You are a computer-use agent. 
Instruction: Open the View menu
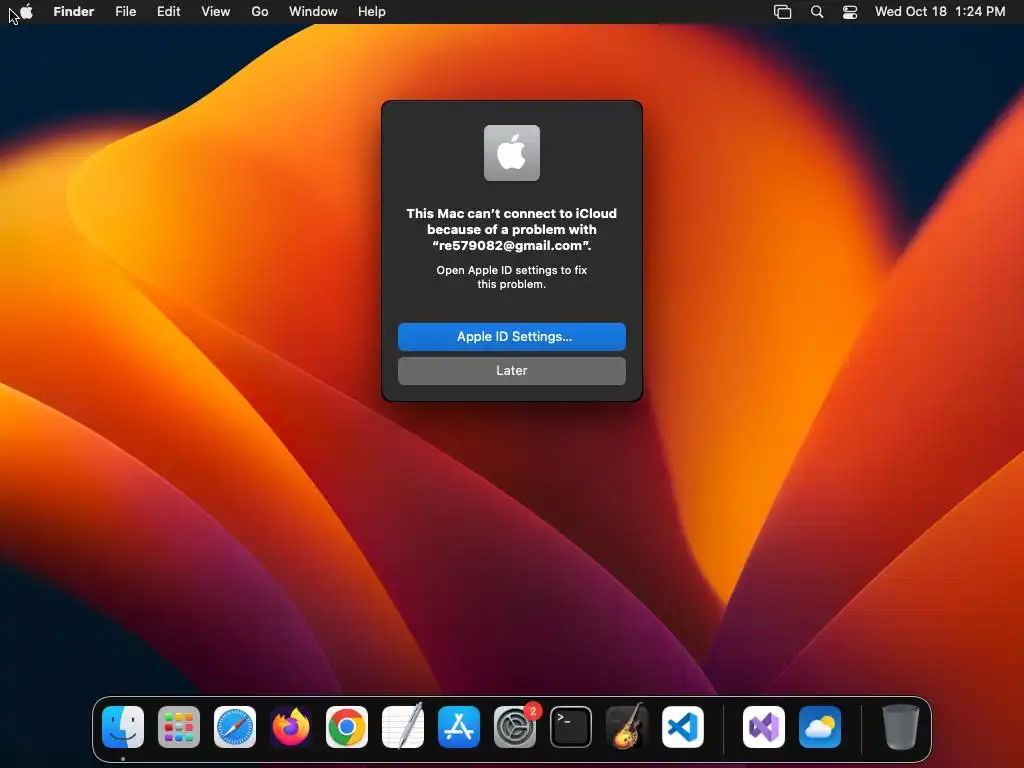(x=216, y=12)
